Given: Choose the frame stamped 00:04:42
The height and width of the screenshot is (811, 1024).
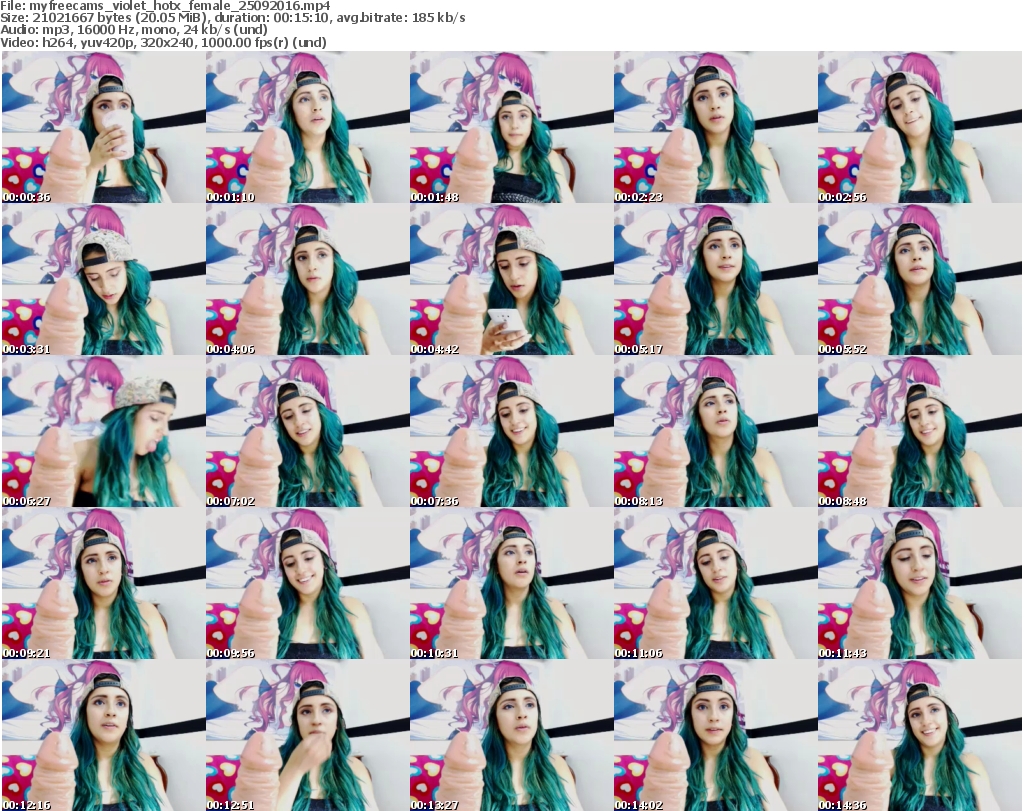Looking at the screenshot, I should tap(511, 279).
